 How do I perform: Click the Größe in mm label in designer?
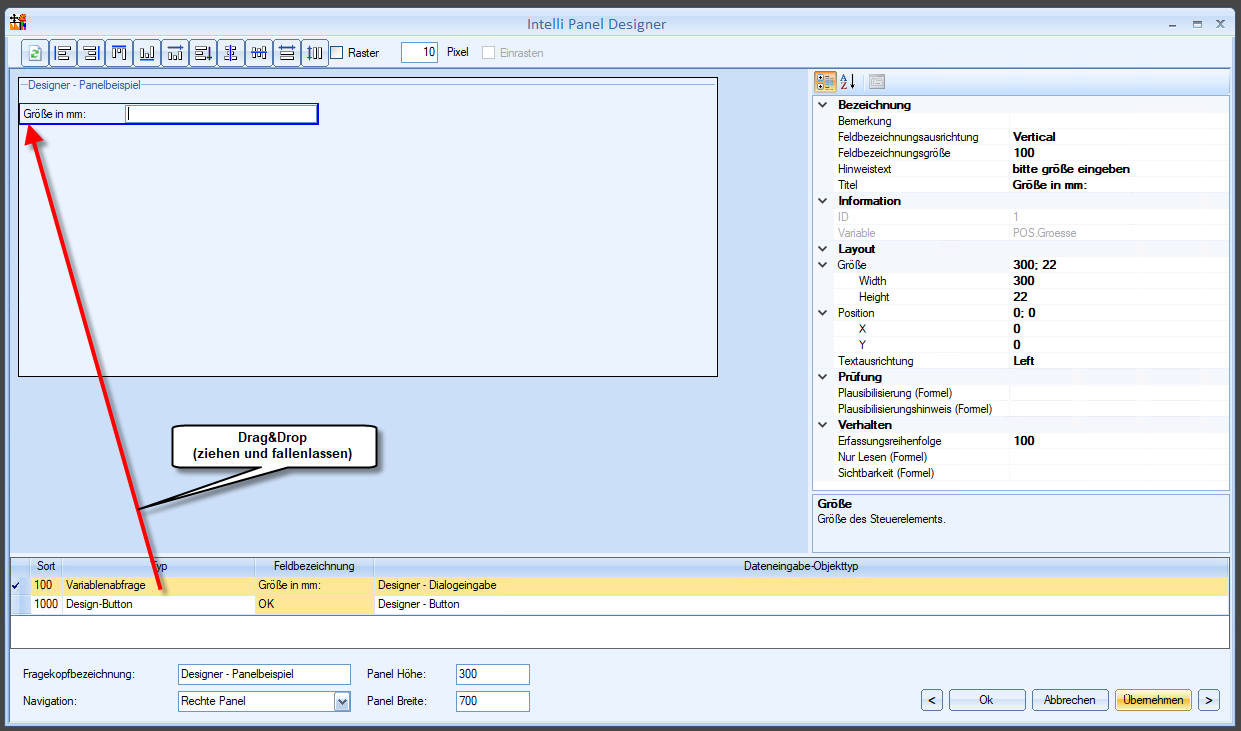pos(55,114)
